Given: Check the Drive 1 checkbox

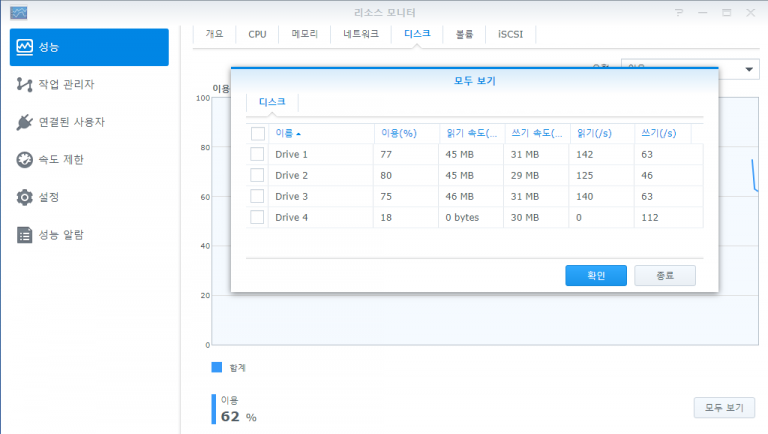Looking at the screenshot, I should tap(257, 154).
